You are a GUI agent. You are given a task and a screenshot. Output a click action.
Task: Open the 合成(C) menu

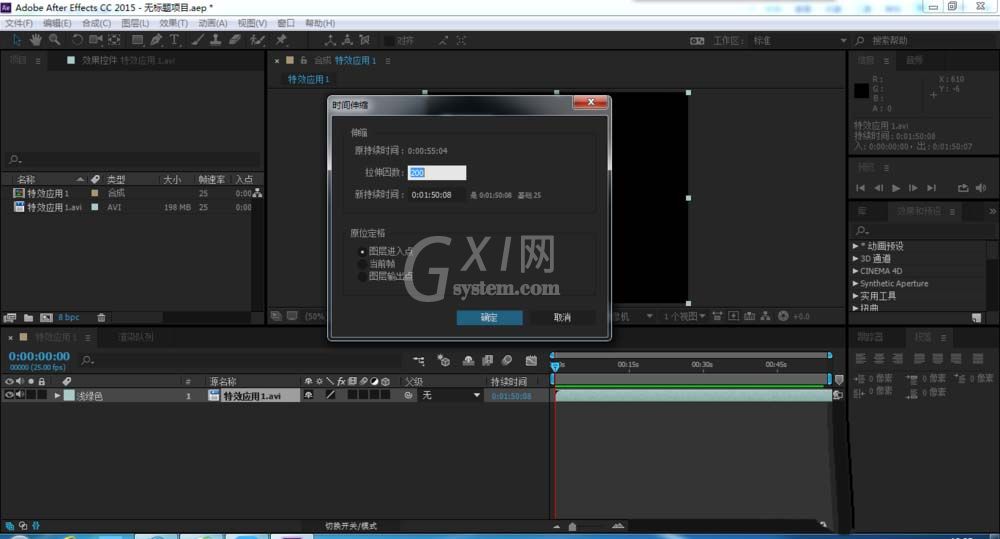point(96,23)
